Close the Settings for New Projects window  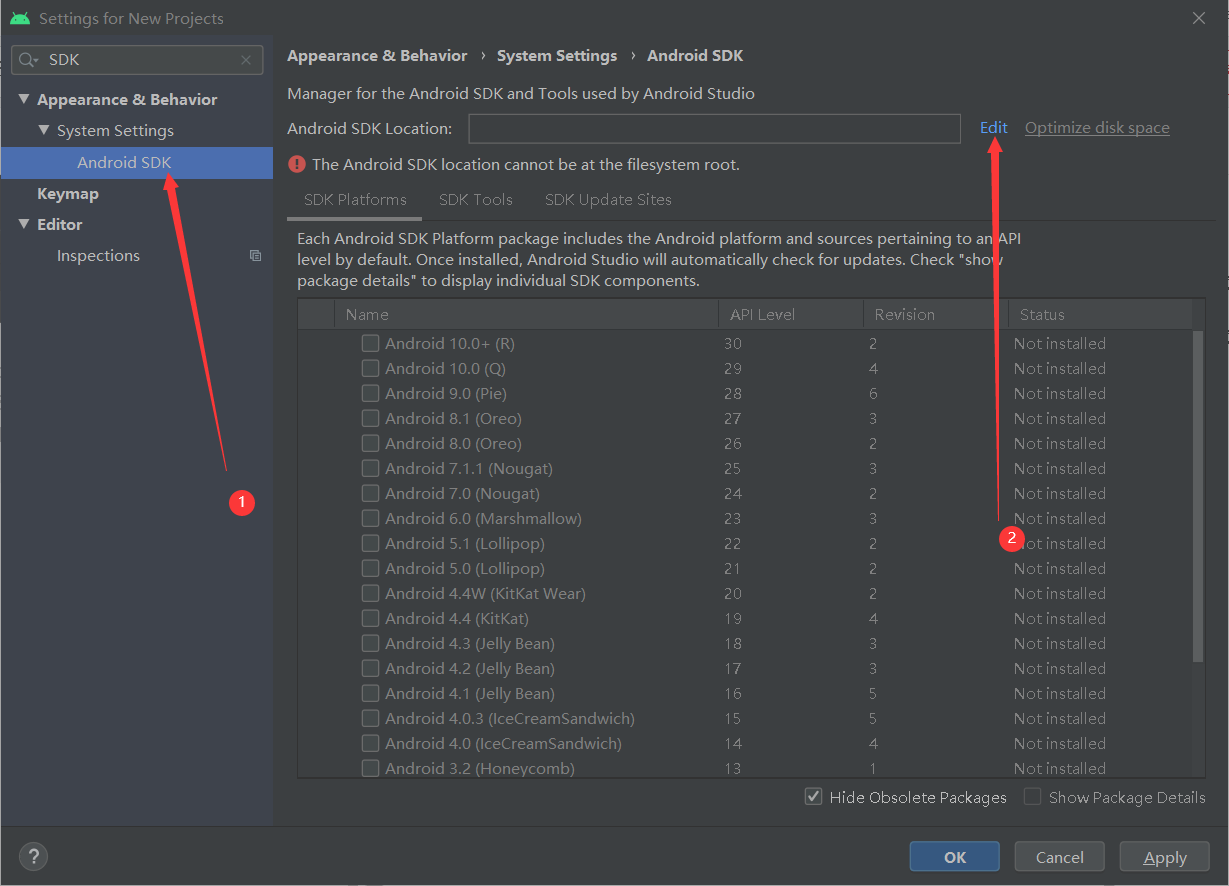pos(1200,18)
